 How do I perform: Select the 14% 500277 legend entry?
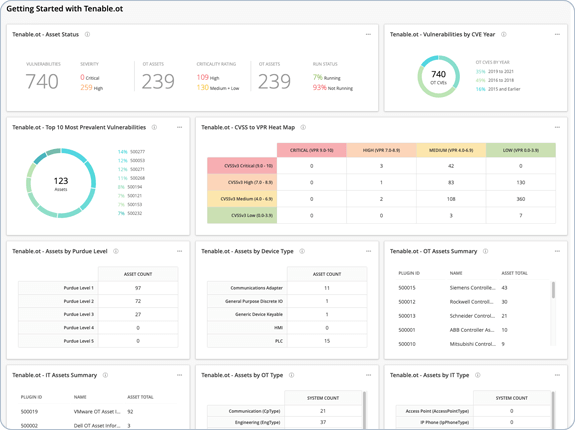131,152
